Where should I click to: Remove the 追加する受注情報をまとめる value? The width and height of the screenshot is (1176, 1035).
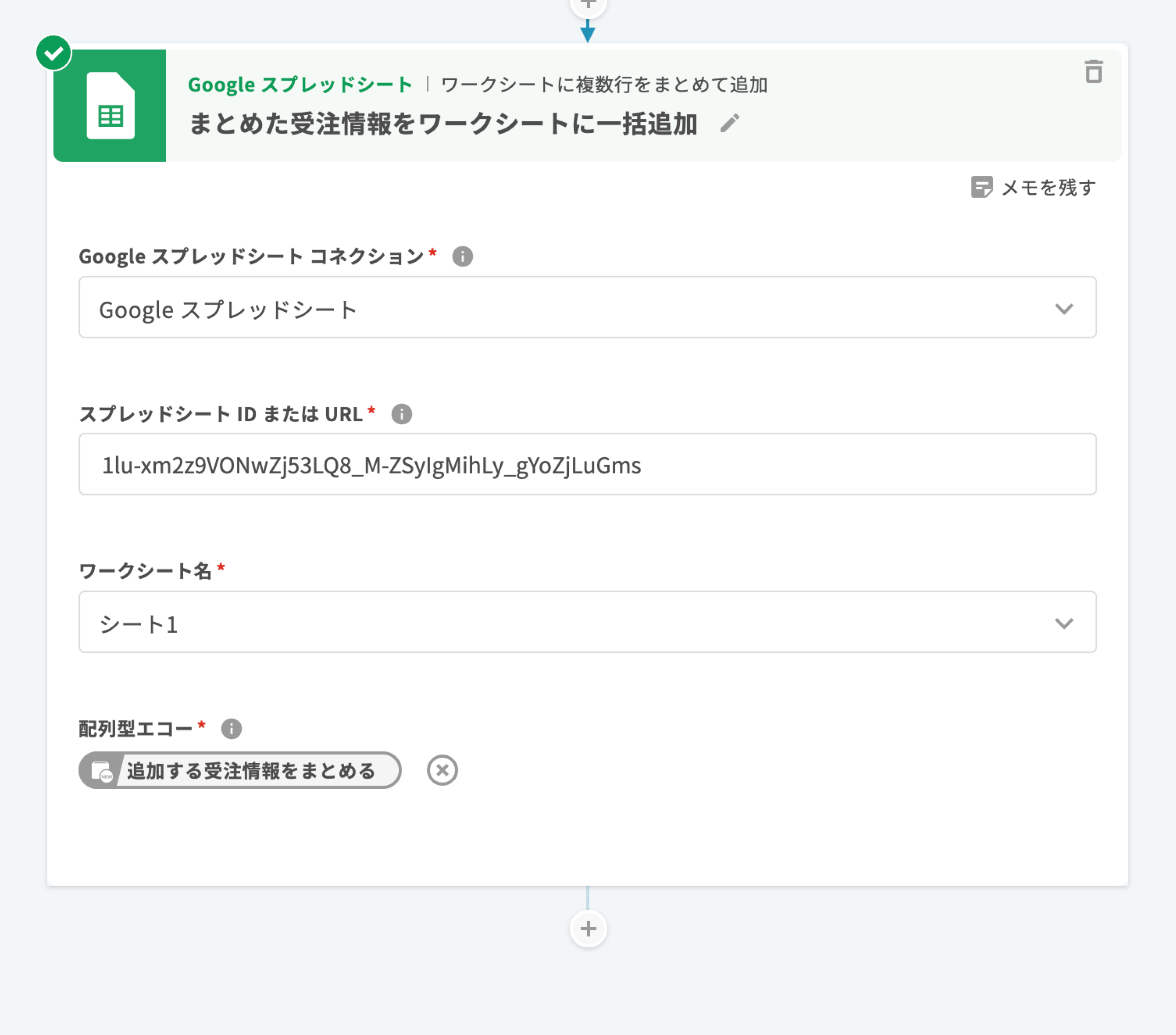442,770
